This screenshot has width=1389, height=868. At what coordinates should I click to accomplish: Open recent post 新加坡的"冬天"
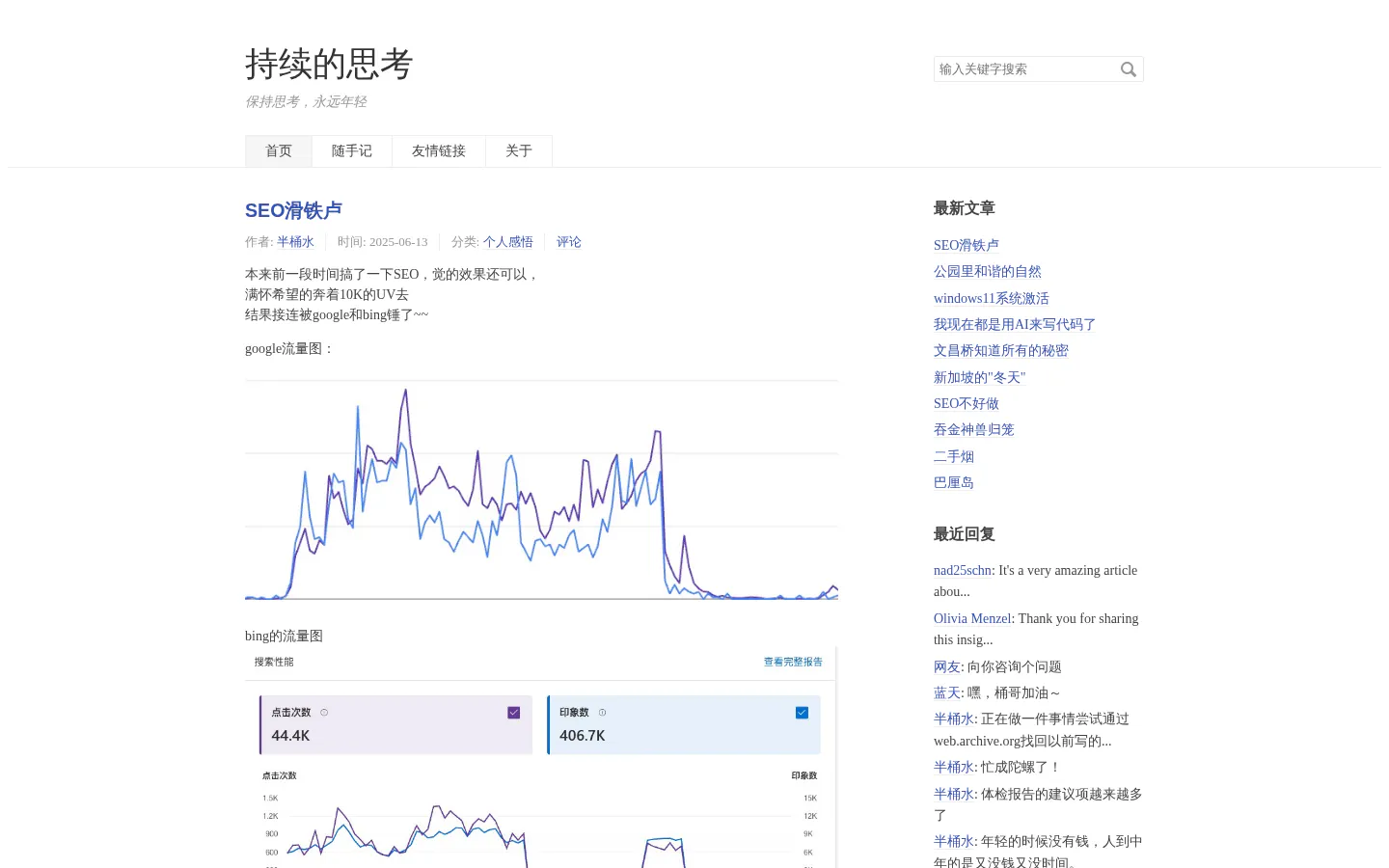980,377
